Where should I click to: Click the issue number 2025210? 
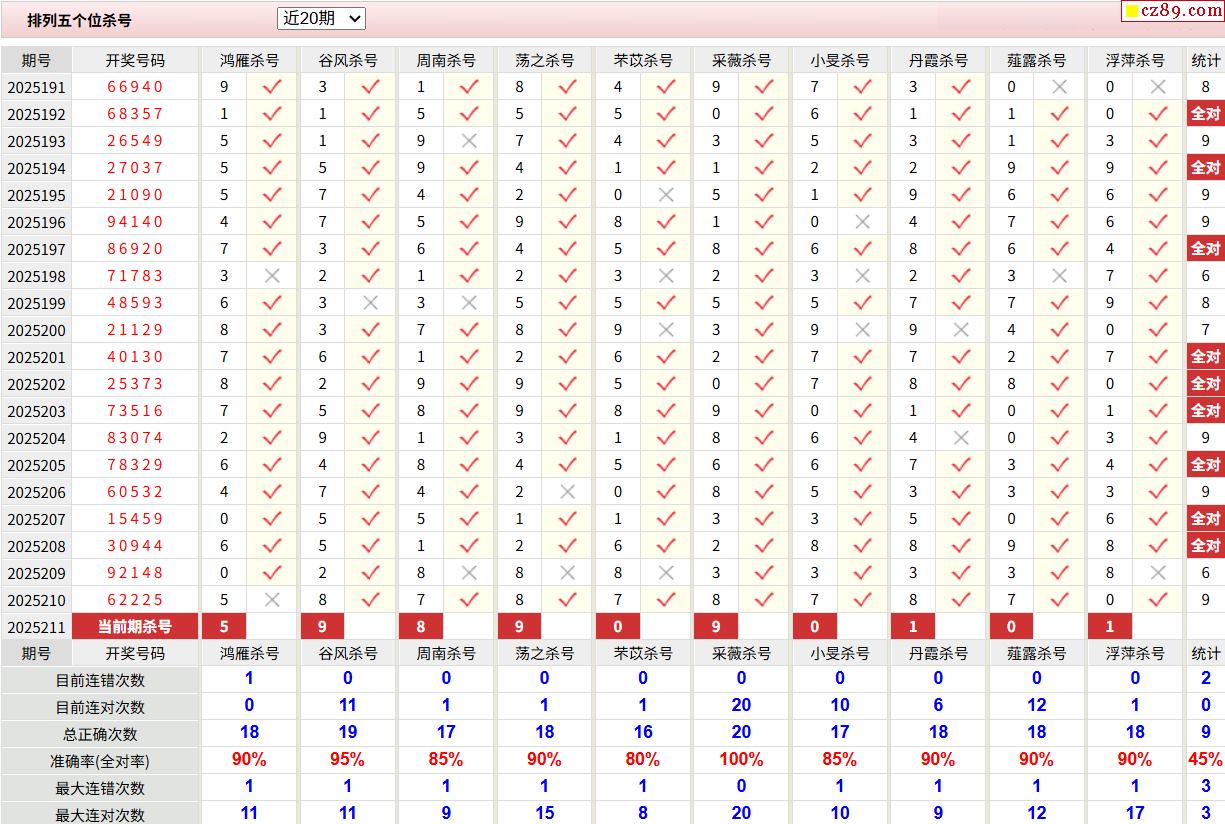[36, 600]
